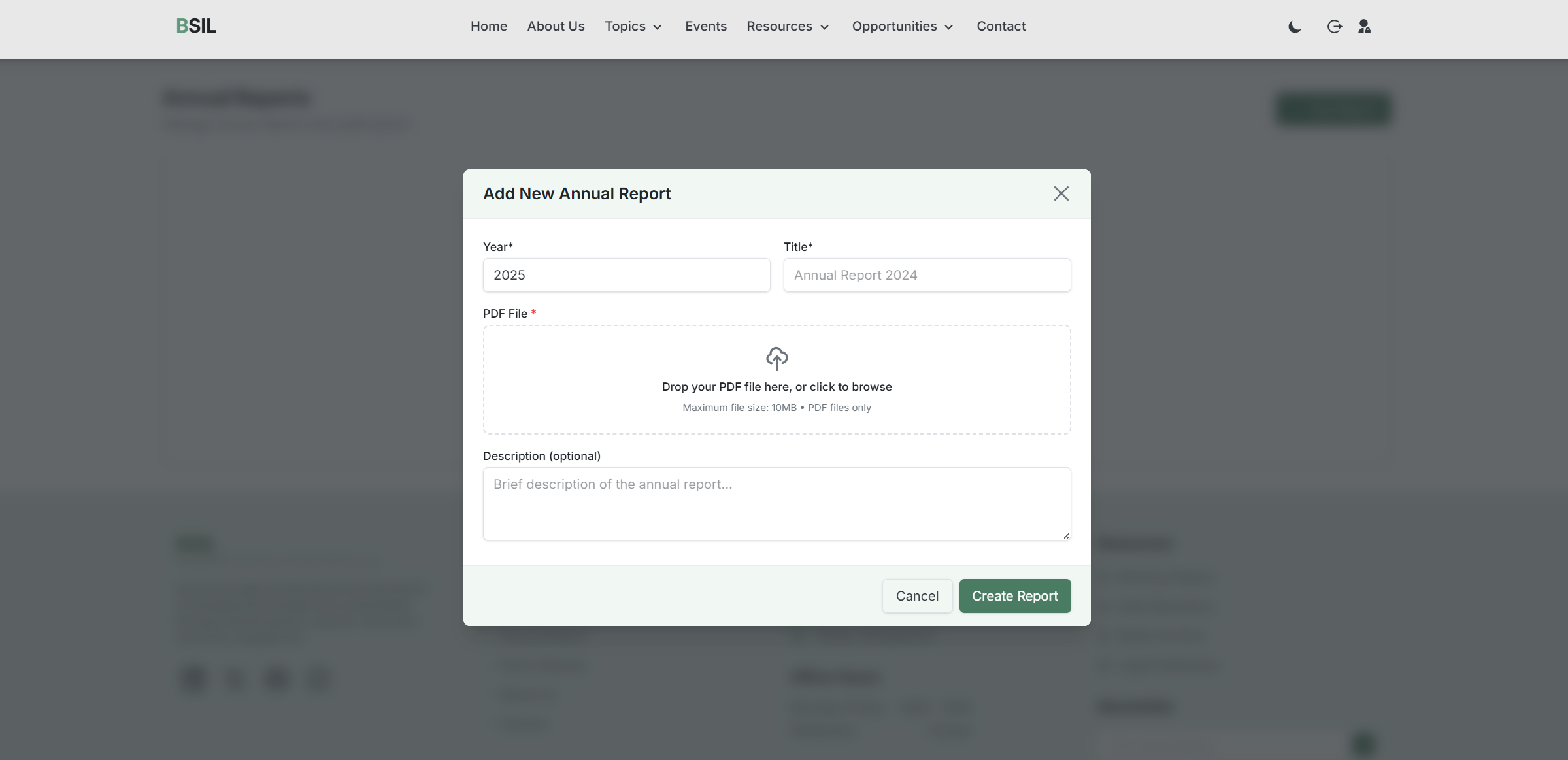This screenshot has width=1568, height=760.
Task: Click the cloud upload icon
Action: point(776,358)
